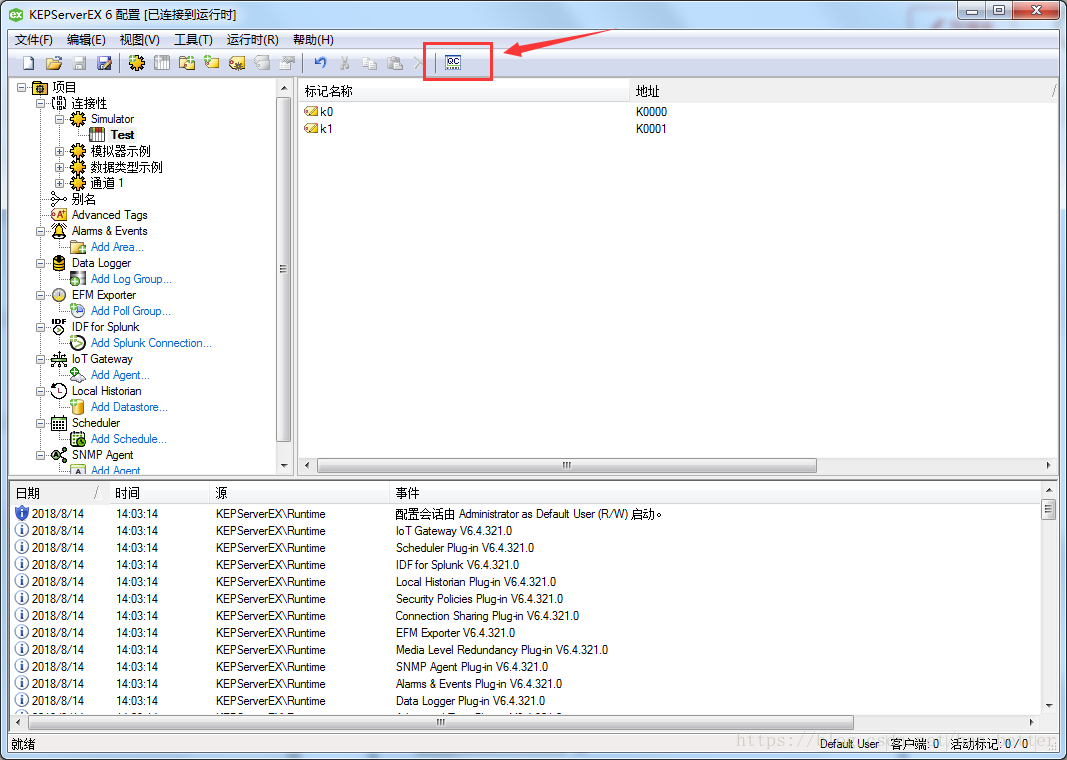Open the 视图(V) menu
Screen dimensions: 1067x760
pyautogui.click(x=139, y=39)
